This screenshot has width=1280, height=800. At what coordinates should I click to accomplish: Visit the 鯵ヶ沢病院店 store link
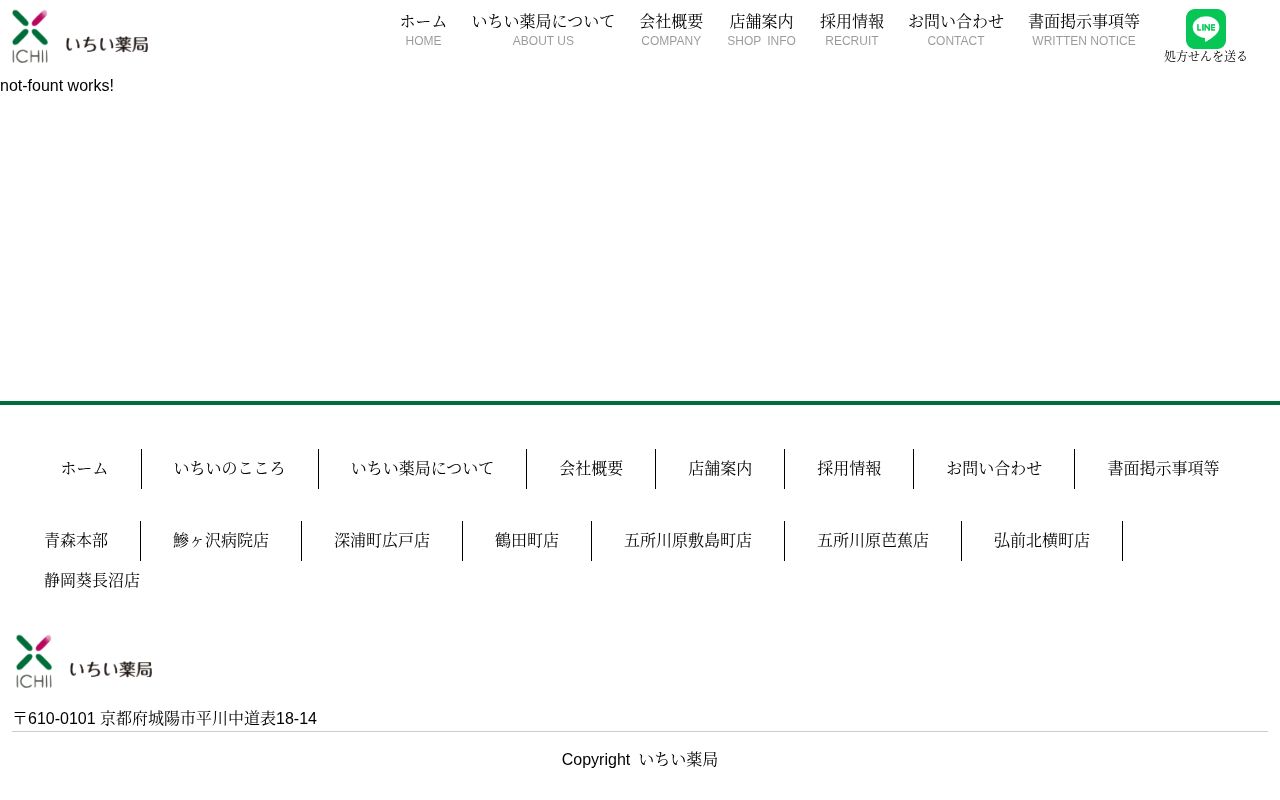point(221,541)
